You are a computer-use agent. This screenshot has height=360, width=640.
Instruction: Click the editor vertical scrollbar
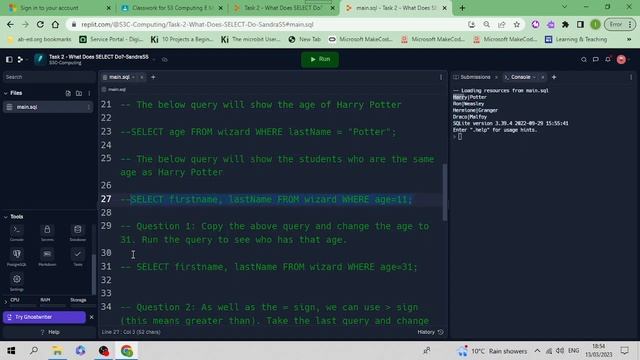point(444,192)
